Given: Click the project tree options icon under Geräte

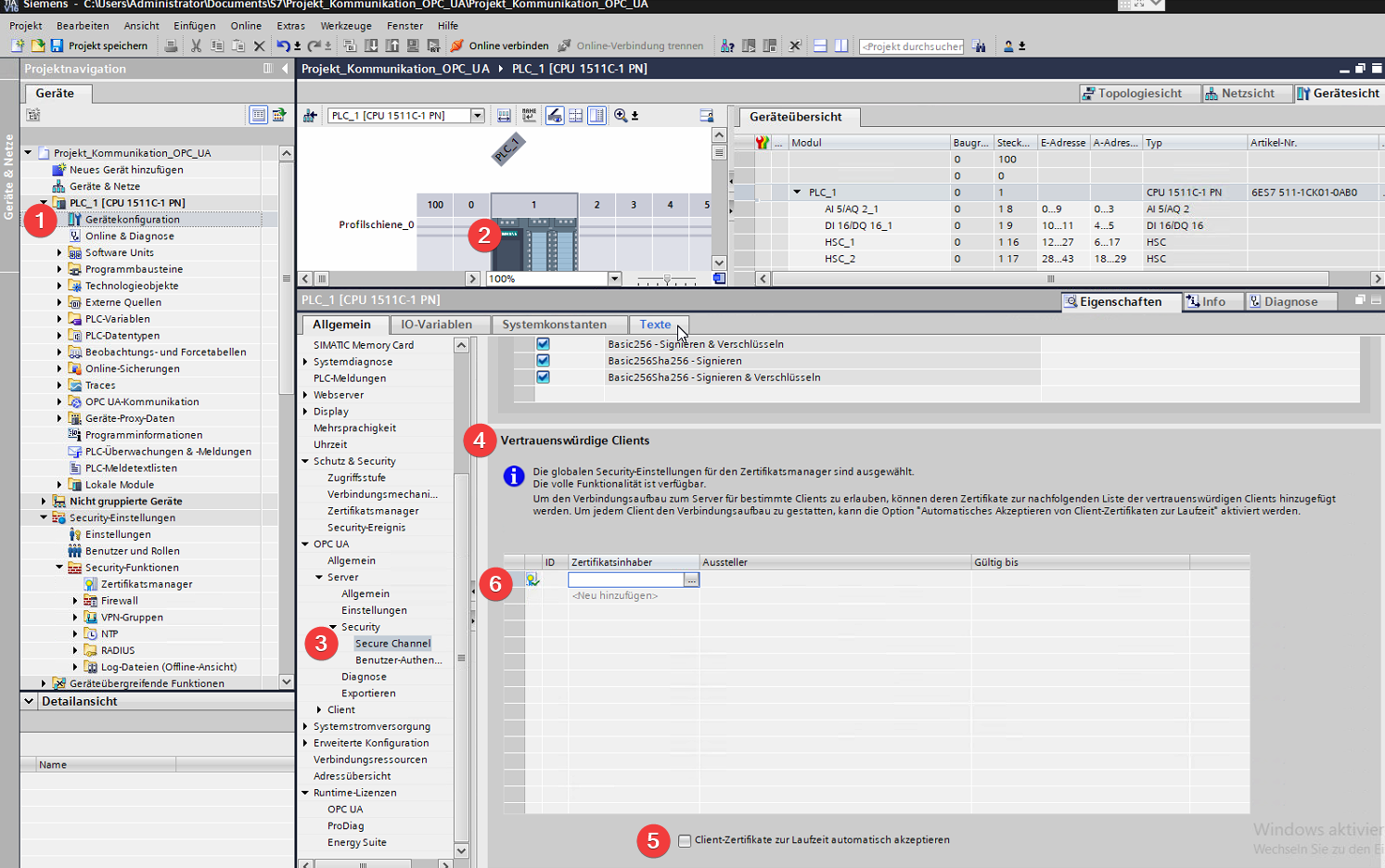Looking at the screenshot, I should tap(33, 115).
